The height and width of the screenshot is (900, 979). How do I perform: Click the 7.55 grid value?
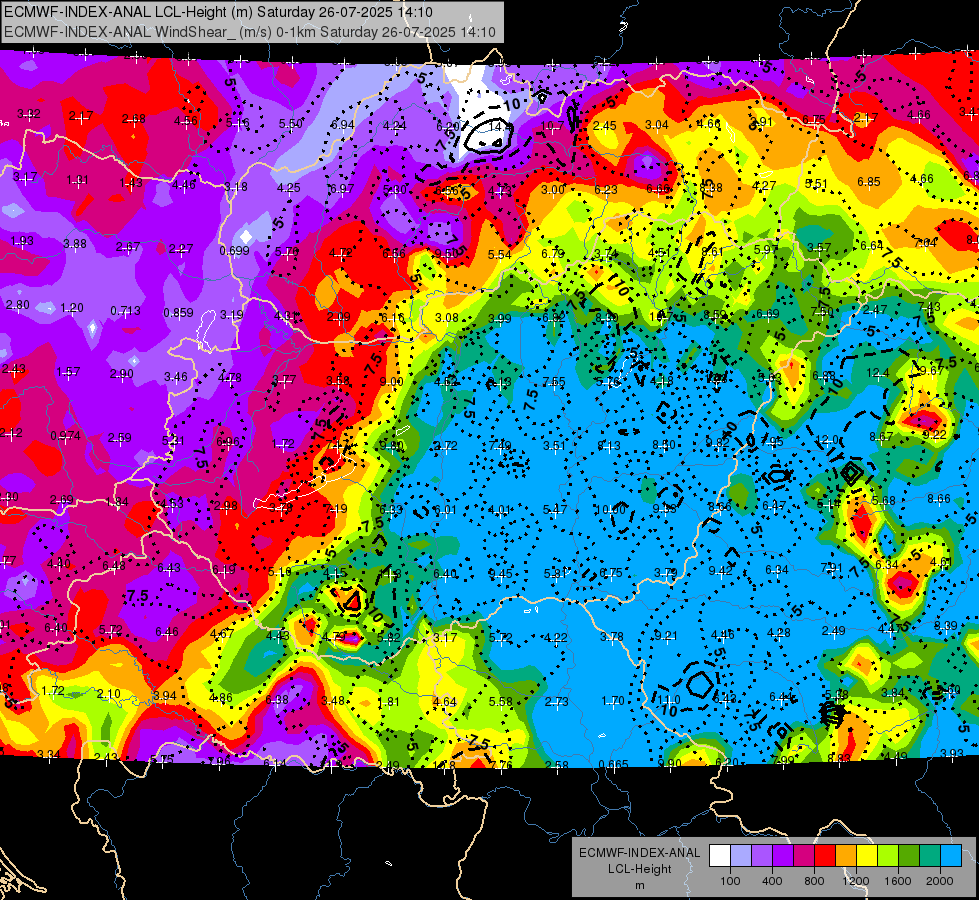[x=554, y=382]
